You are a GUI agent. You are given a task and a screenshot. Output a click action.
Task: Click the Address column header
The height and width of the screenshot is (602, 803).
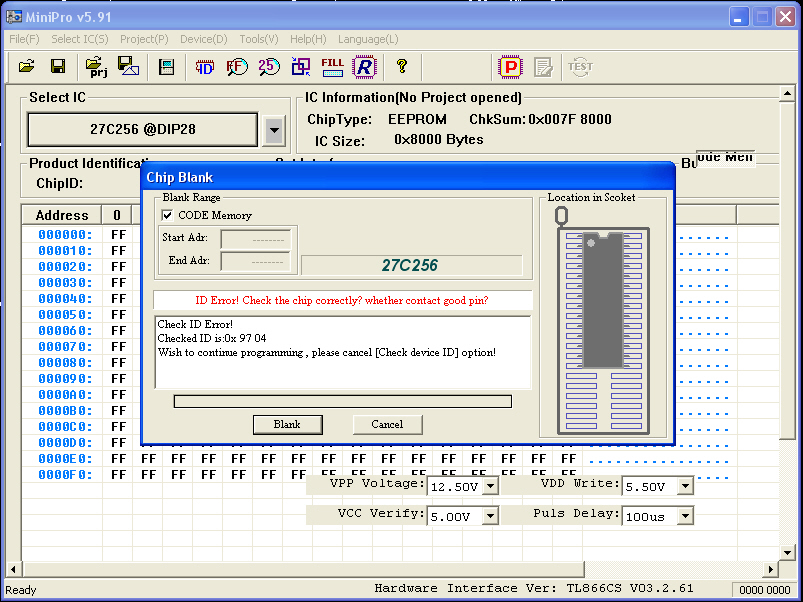point(62,215)
